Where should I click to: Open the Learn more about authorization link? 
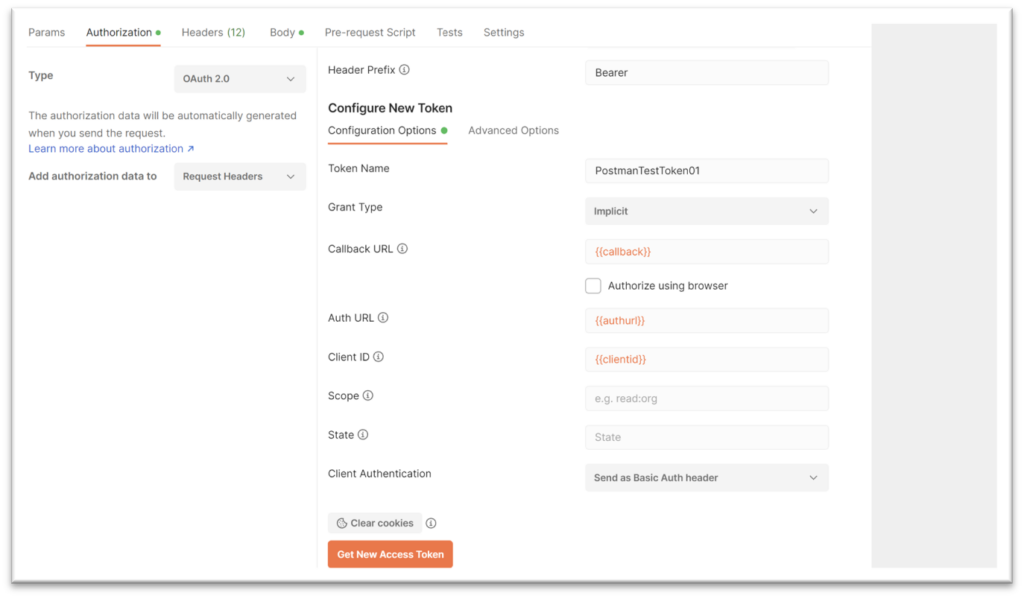click(x=105, y=148)
